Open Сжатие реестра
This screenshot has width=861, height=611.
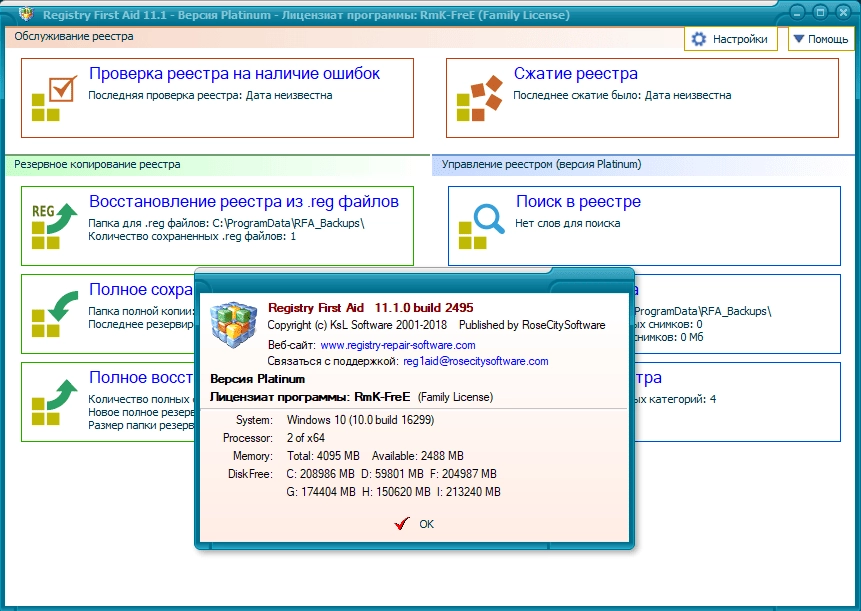(x=642, y=98)
